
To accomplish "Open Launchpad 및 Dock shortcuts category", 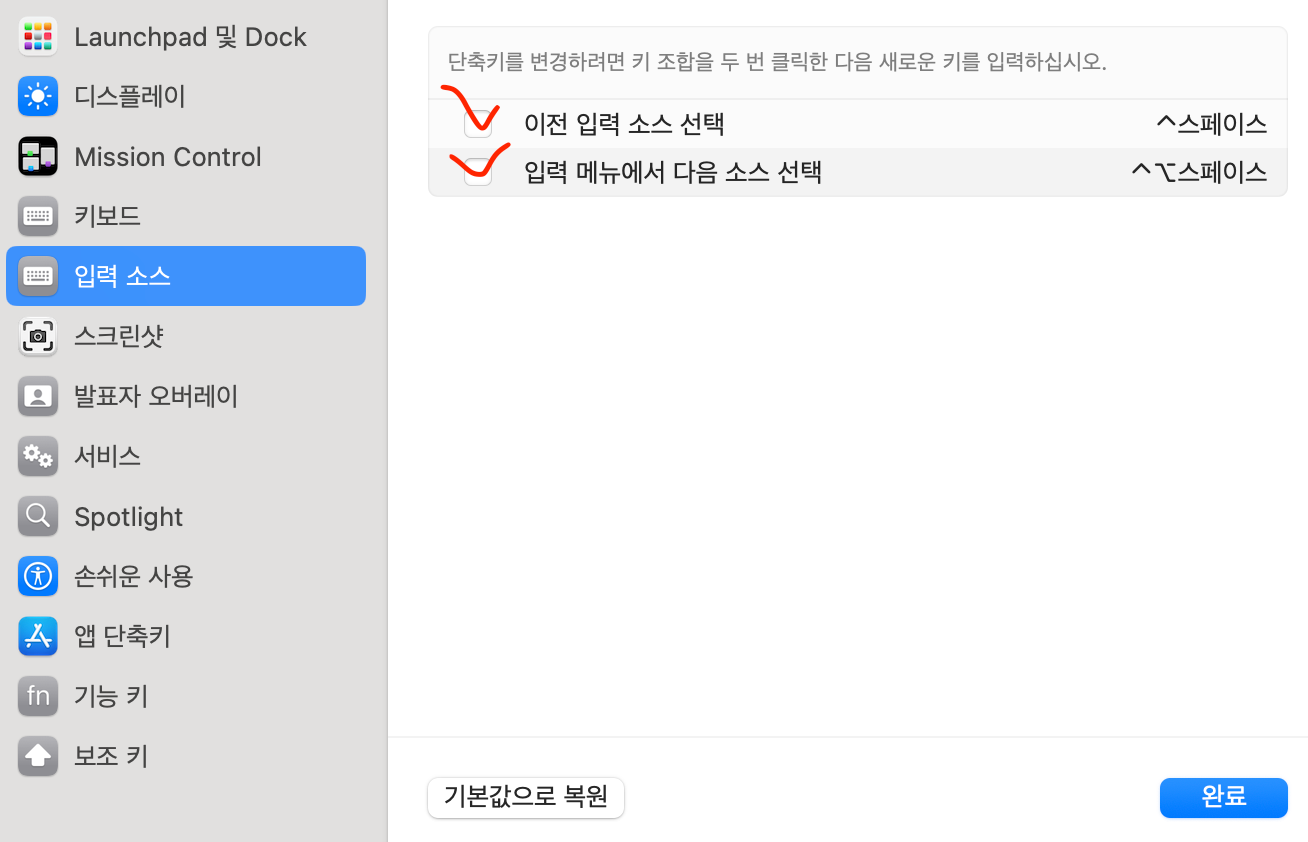I will pyautogui.click(x=190, y=37).
